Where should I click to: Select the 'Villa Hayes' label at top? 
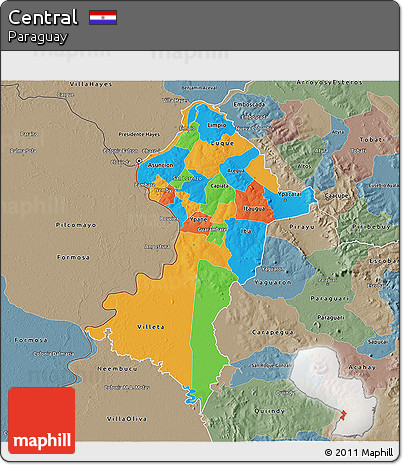coord(91,84)
